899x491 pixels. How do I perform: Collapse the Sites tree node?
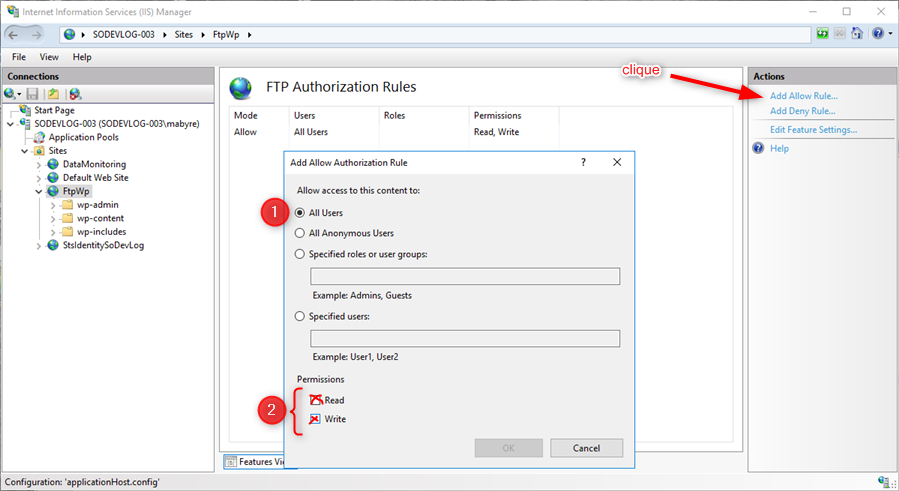point(25,151)
